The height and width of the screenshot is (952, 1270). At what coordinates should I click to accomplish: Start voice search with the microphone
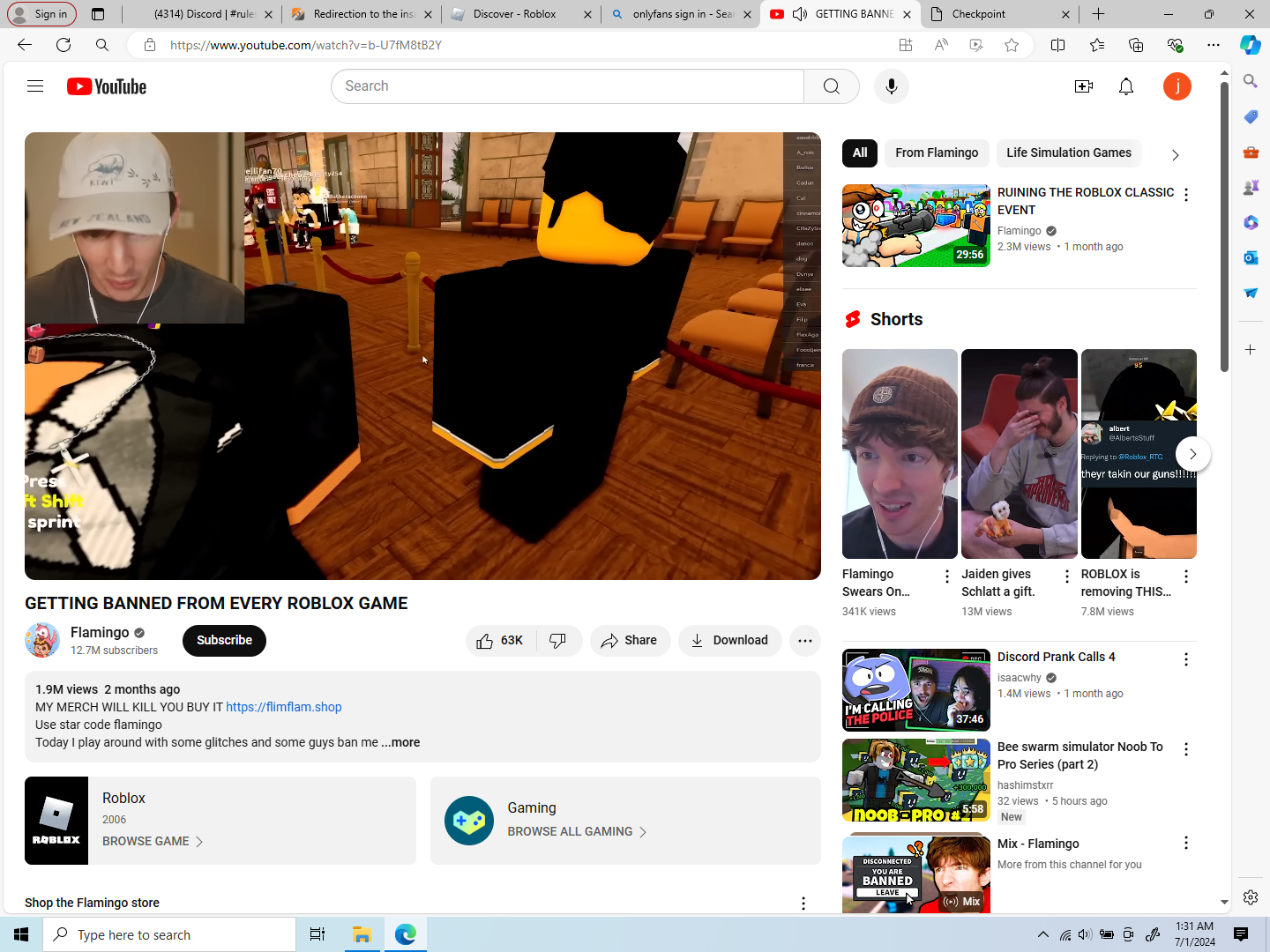coord(892,86)
